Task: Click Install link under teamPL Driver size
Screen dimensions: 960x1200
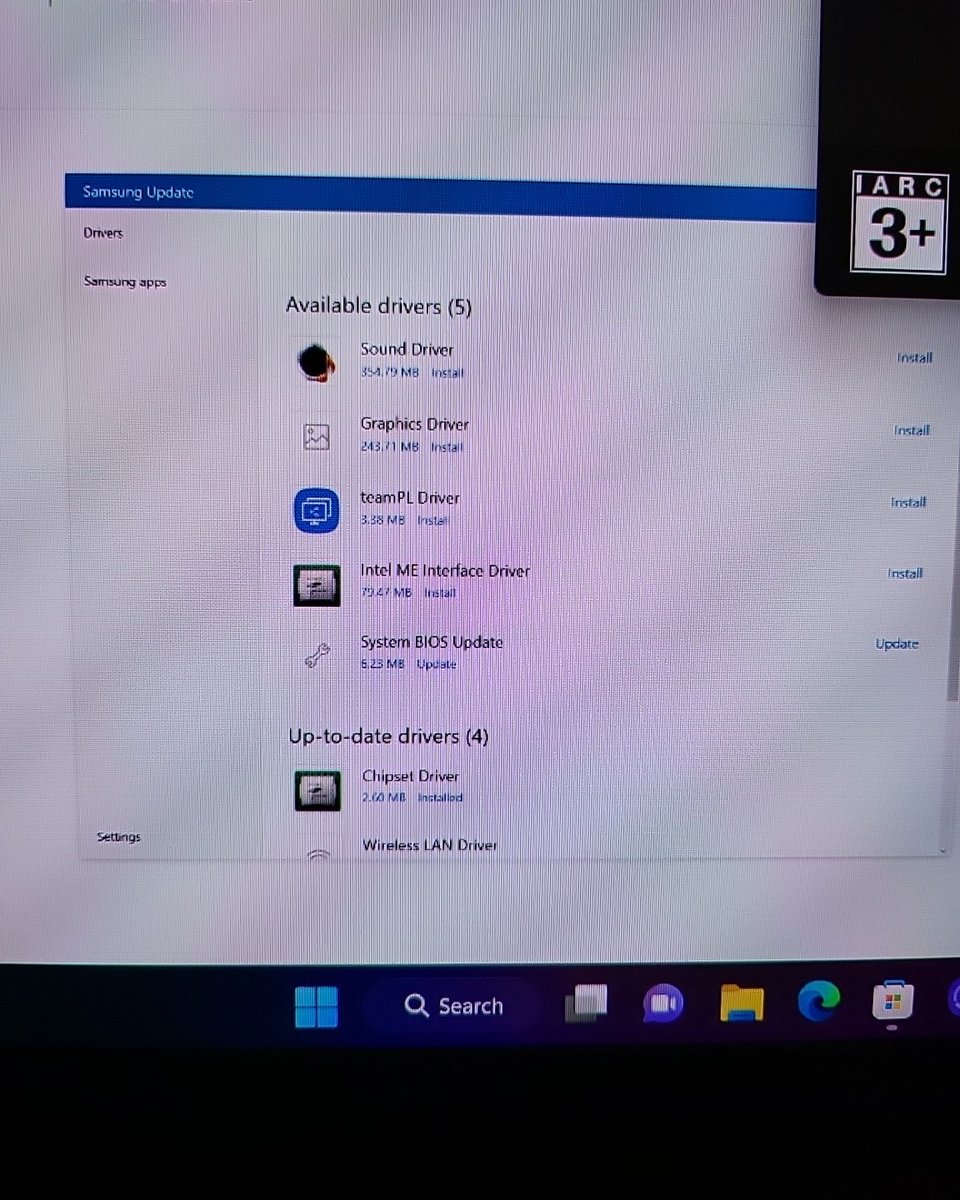Action: pos(432,521)
